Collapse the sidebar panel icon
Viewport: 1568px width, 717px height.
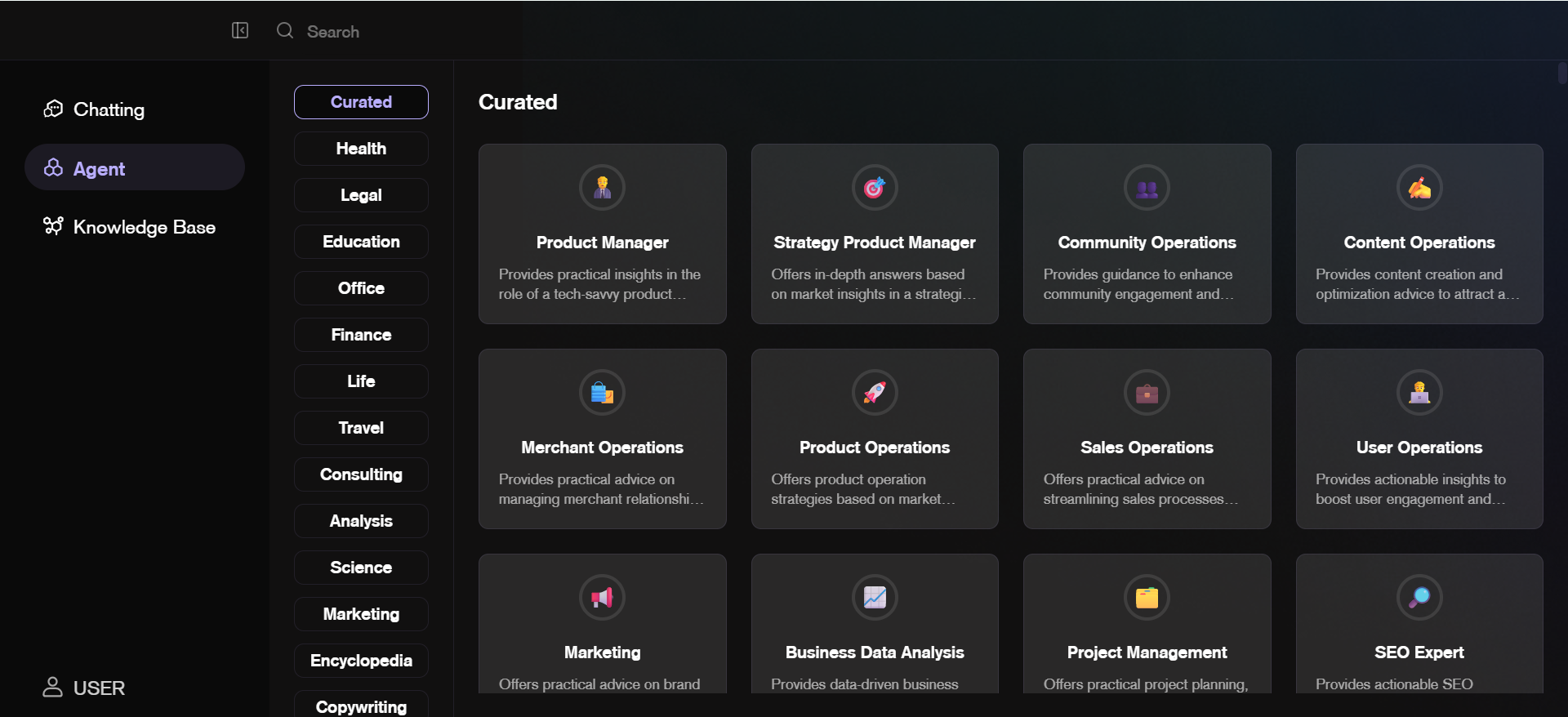coord(240,31)
